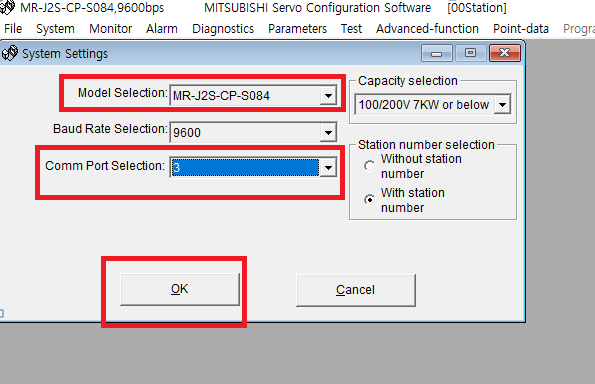Click the Comm Port Selection label
Viewport: 595px width, 384px height.
click(x=105, y=165)
